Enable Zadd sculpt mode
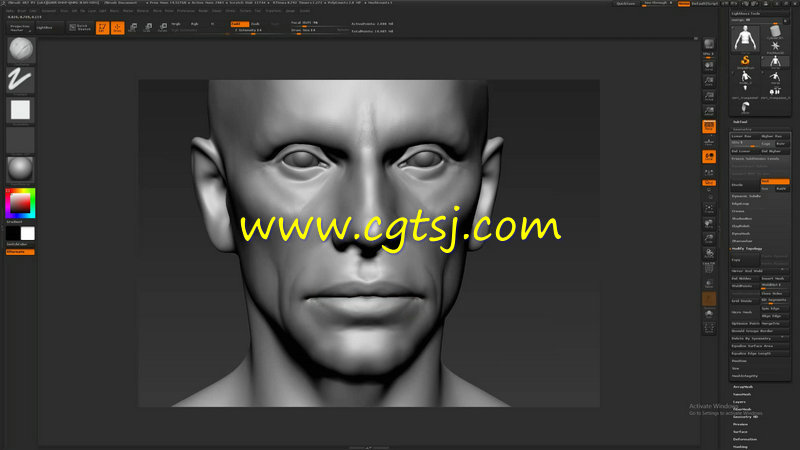The image size is (800, 450). tap(240, 24)
